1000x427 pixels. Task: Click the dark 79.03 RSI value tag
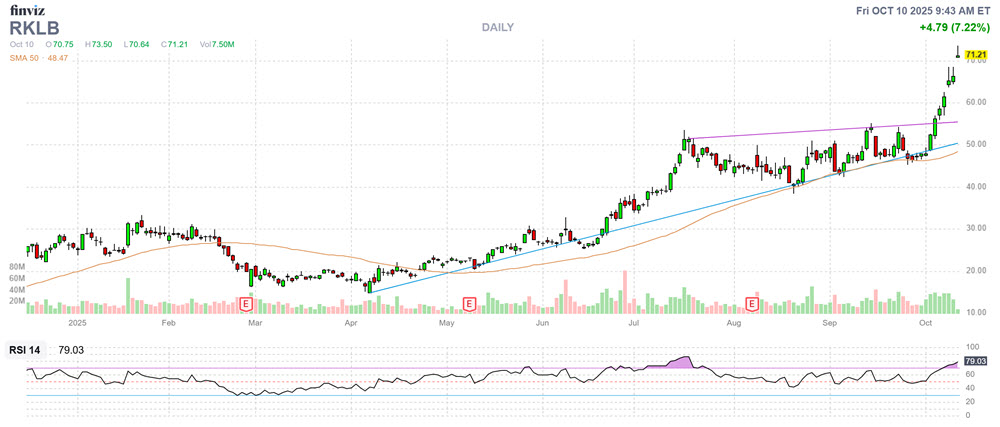[x=975, y=360]
